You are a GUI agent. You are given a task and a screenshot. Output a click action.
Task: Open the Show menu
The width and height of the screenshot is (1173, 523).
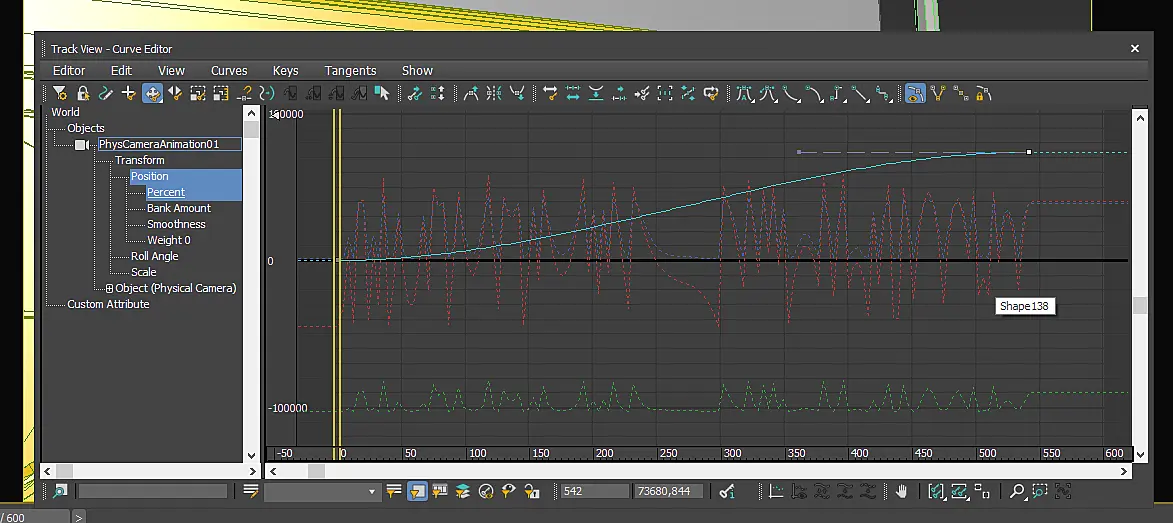[x=417, y=70]
